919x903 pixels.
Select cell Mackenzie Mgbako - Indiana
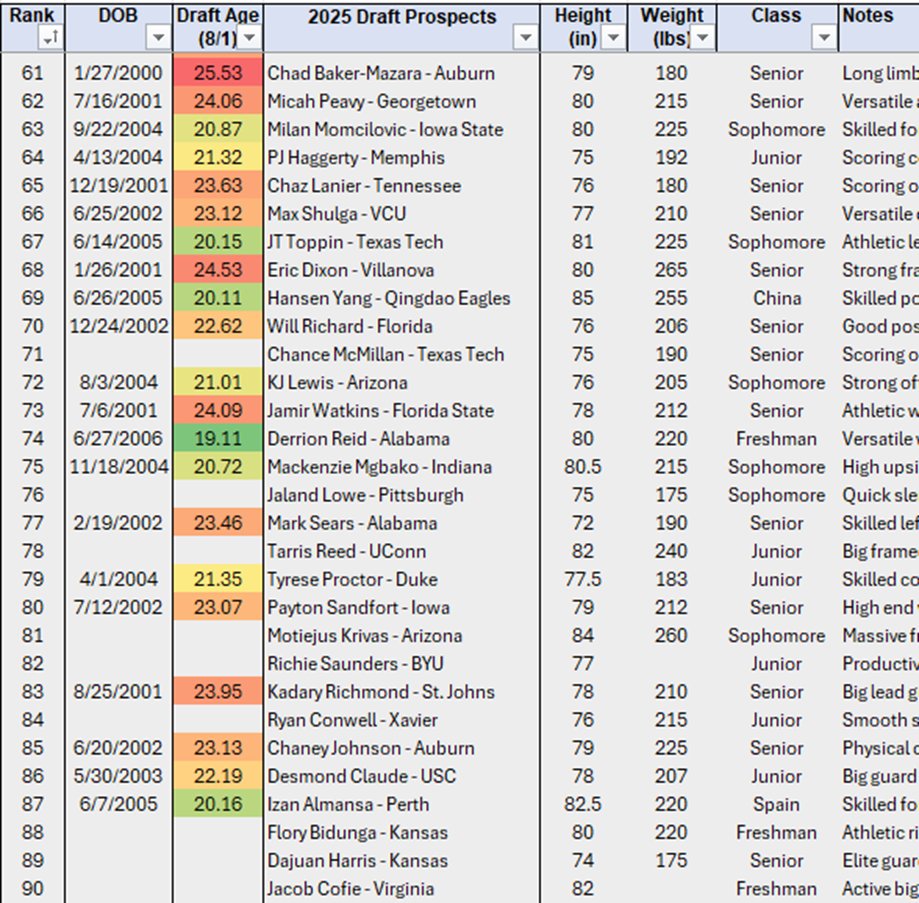[x=401, y=467]
